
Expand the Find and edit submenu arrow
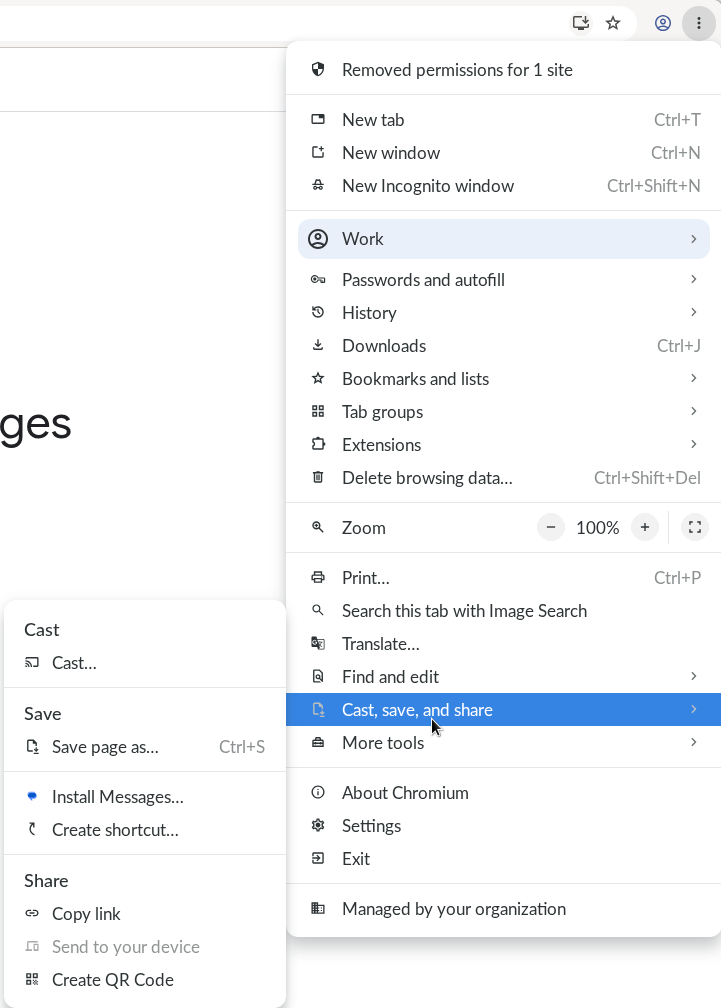[693, 676]
